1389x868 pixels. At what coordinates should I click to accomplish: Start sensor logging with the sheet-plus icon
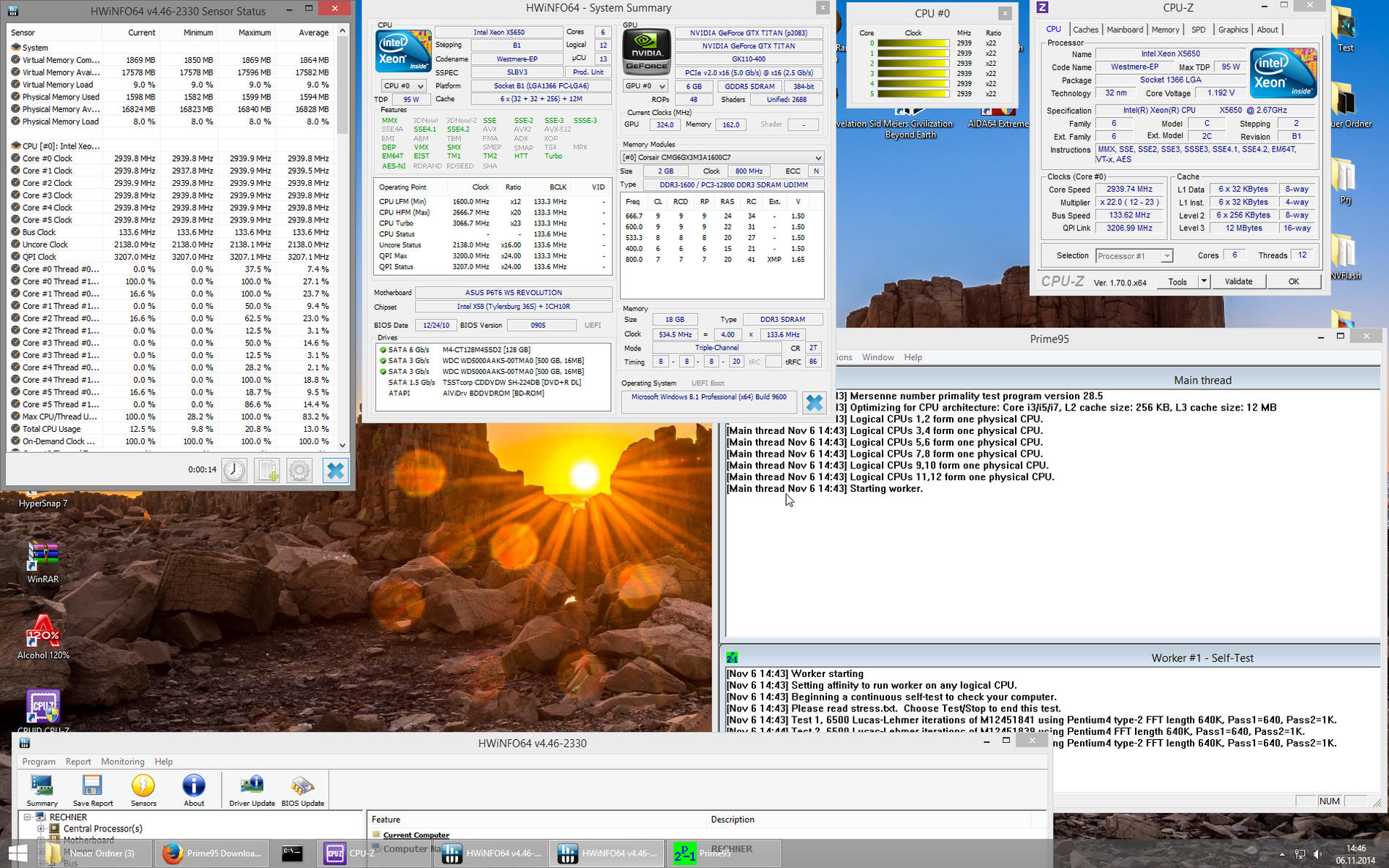[267, 470]
